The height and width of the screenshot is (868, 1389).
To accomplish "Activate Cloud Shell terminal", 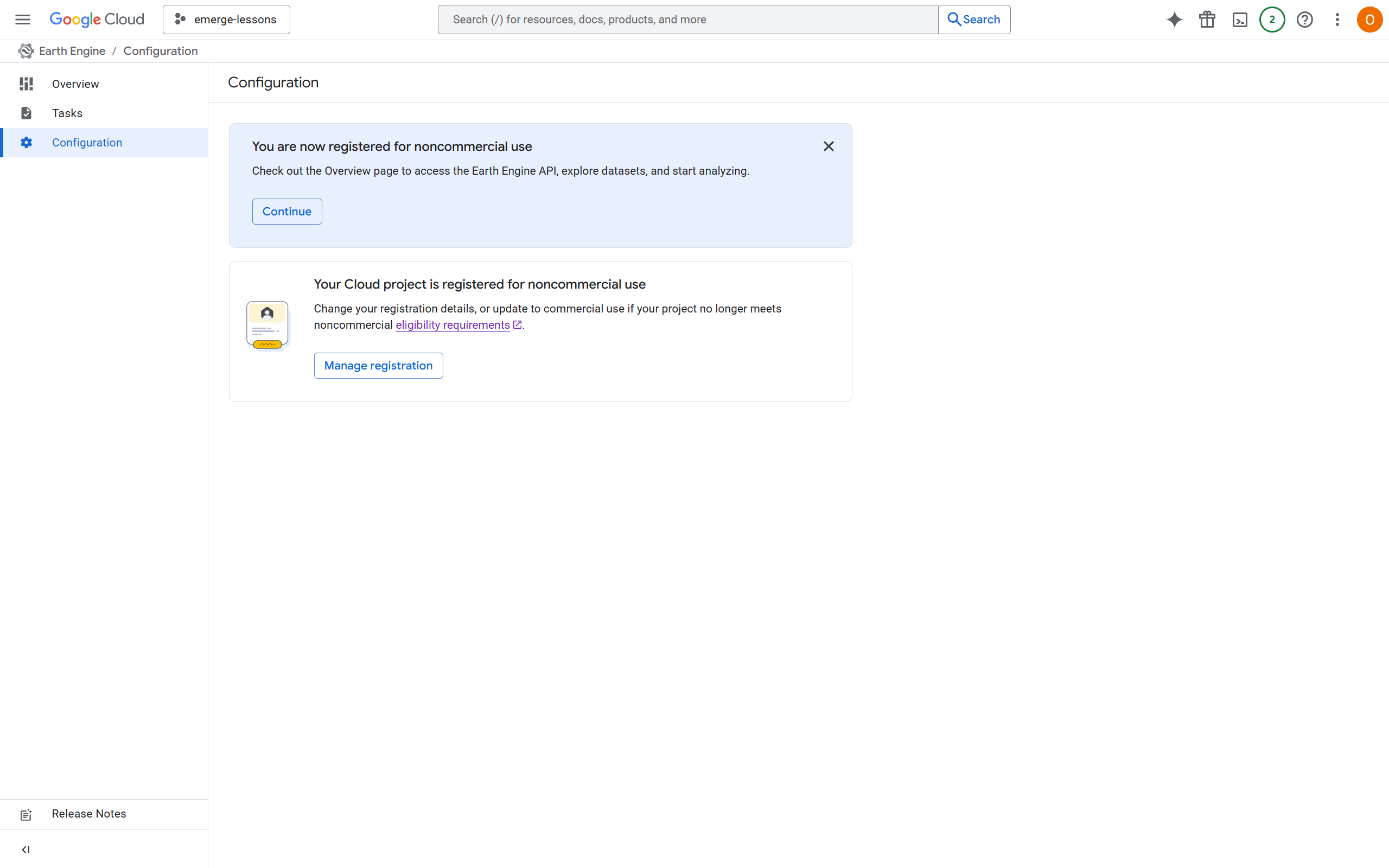I will click(x=1240, y=19).
